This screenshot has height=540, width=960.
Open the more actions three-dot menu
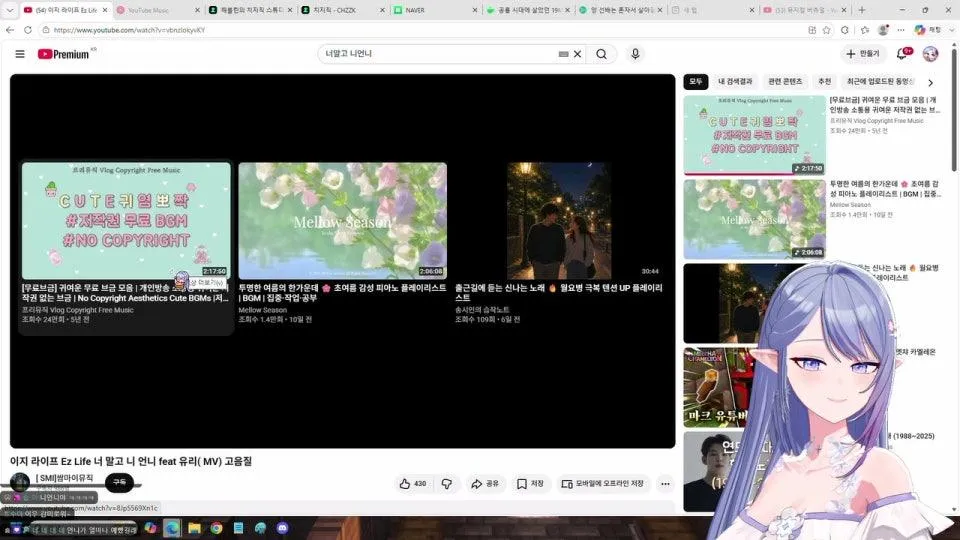(665, 484)
